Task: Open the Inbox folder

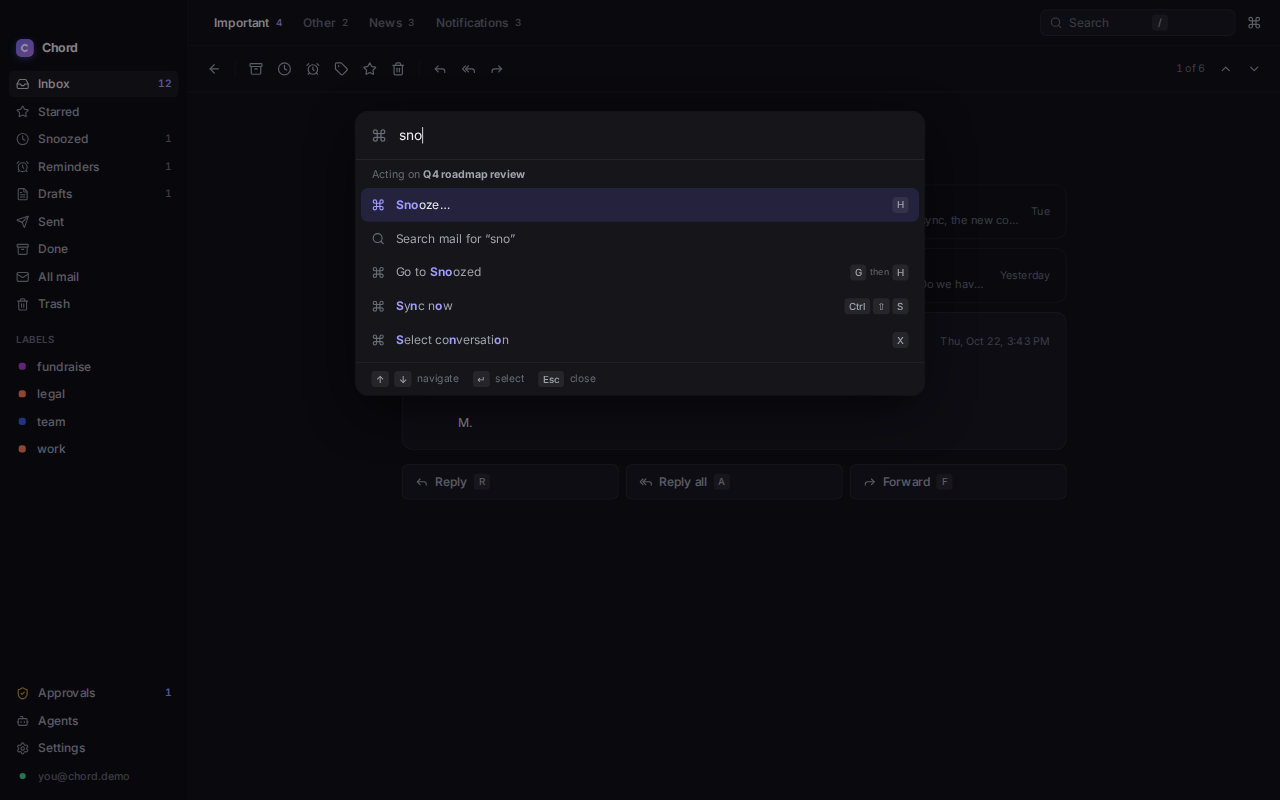Action: (94, 84)
